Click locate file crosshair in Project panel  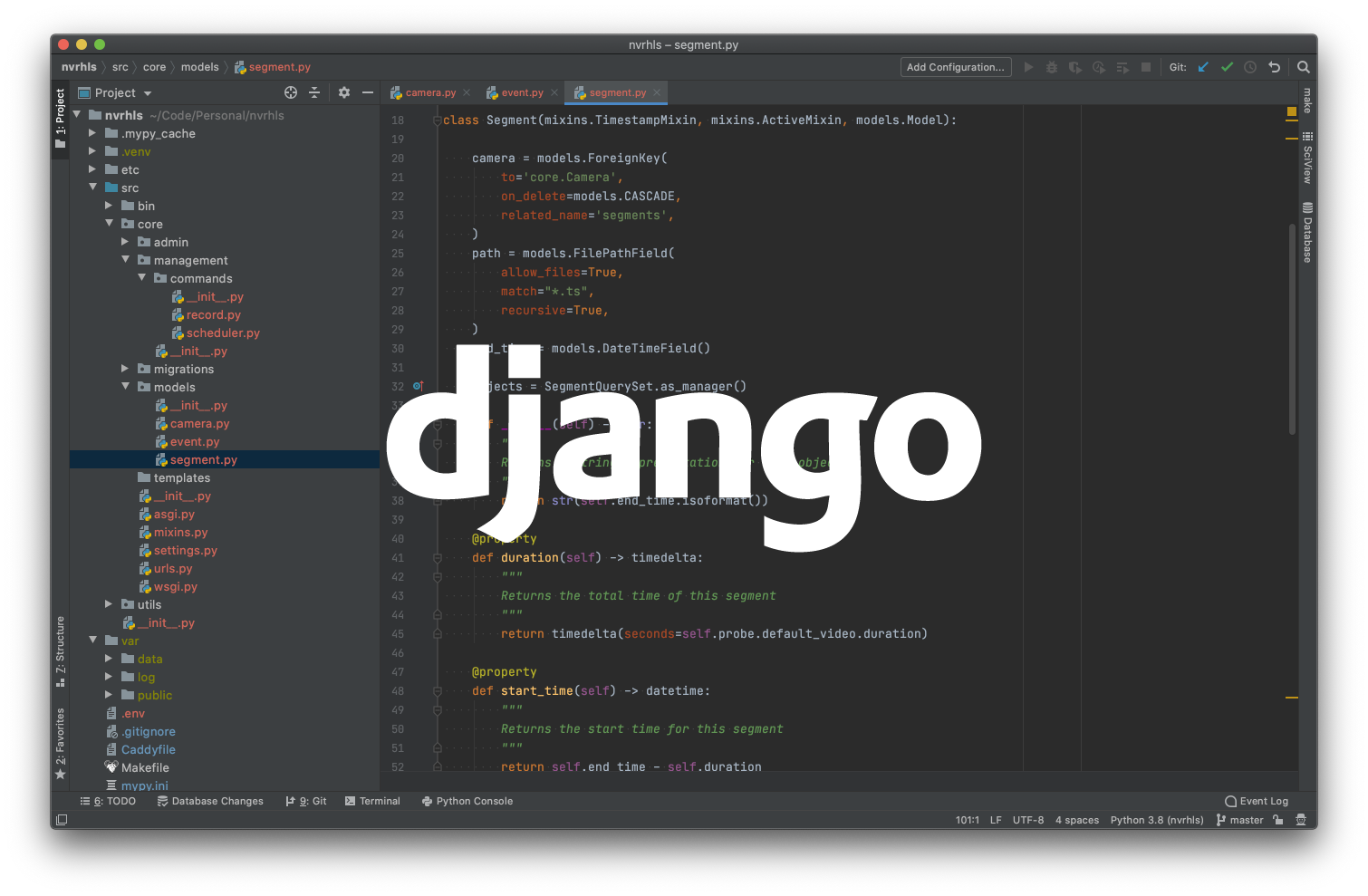pos(291,92)
